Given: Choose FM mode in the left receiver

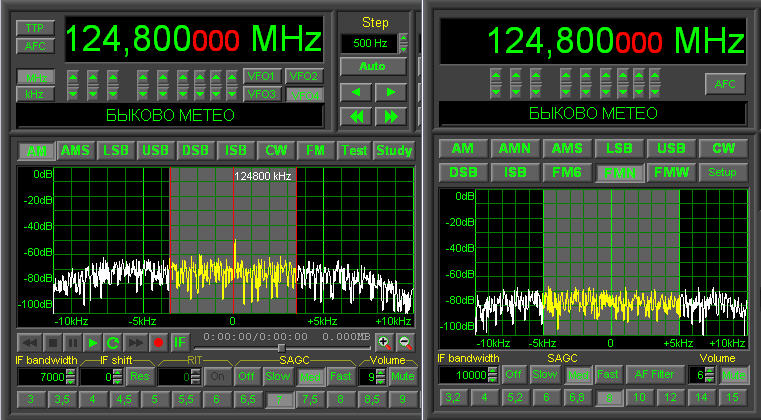Looking at the screenshot, I should pos(315,151).
